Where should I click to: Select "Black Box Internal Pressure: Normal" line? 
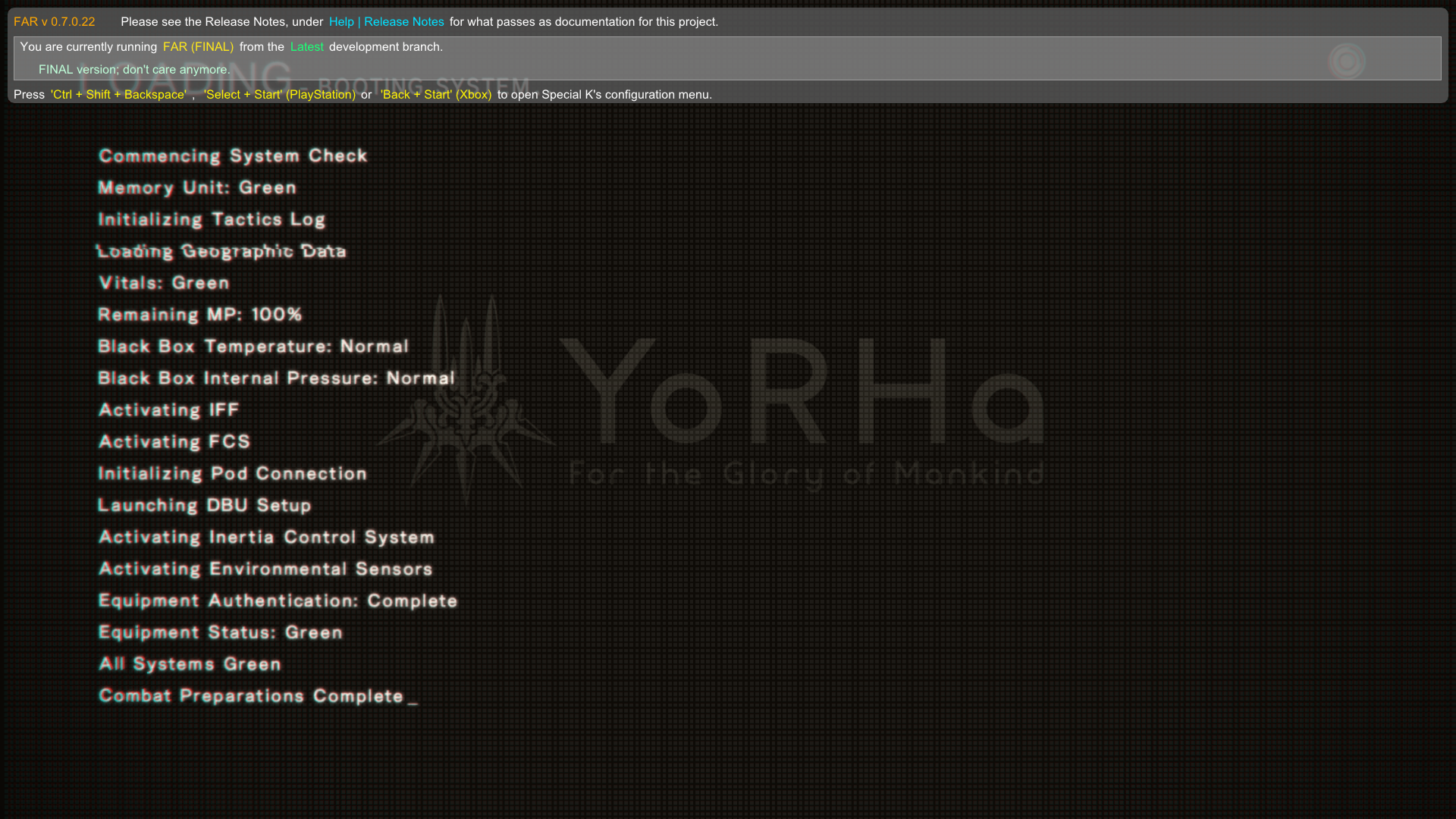(276, 378)
